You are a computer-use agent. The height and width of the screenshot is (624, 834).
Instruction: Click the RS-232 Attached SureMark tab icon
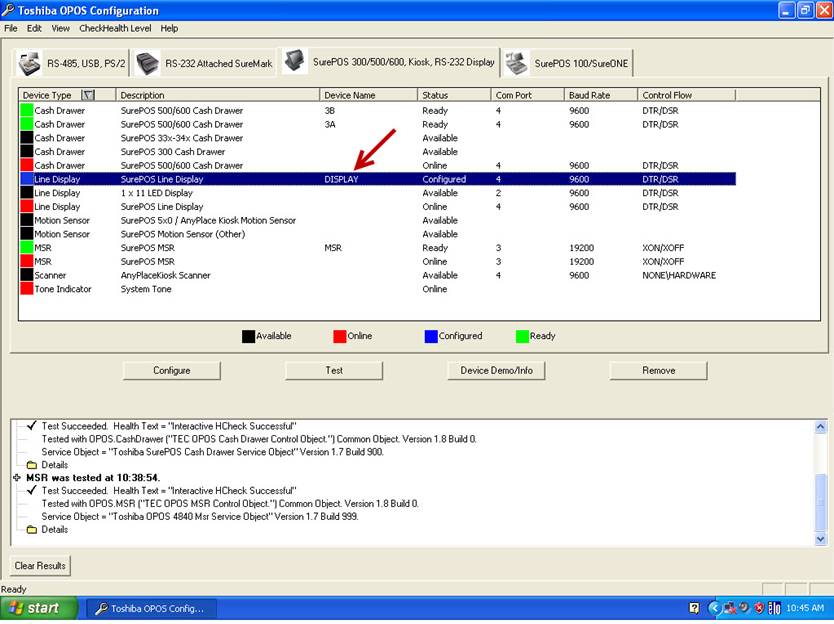[x=148, y=62]
